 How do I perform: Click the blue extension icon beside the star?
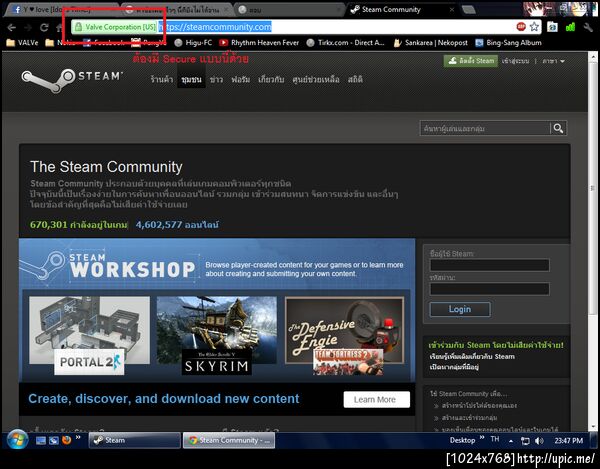tap(552, 27)
